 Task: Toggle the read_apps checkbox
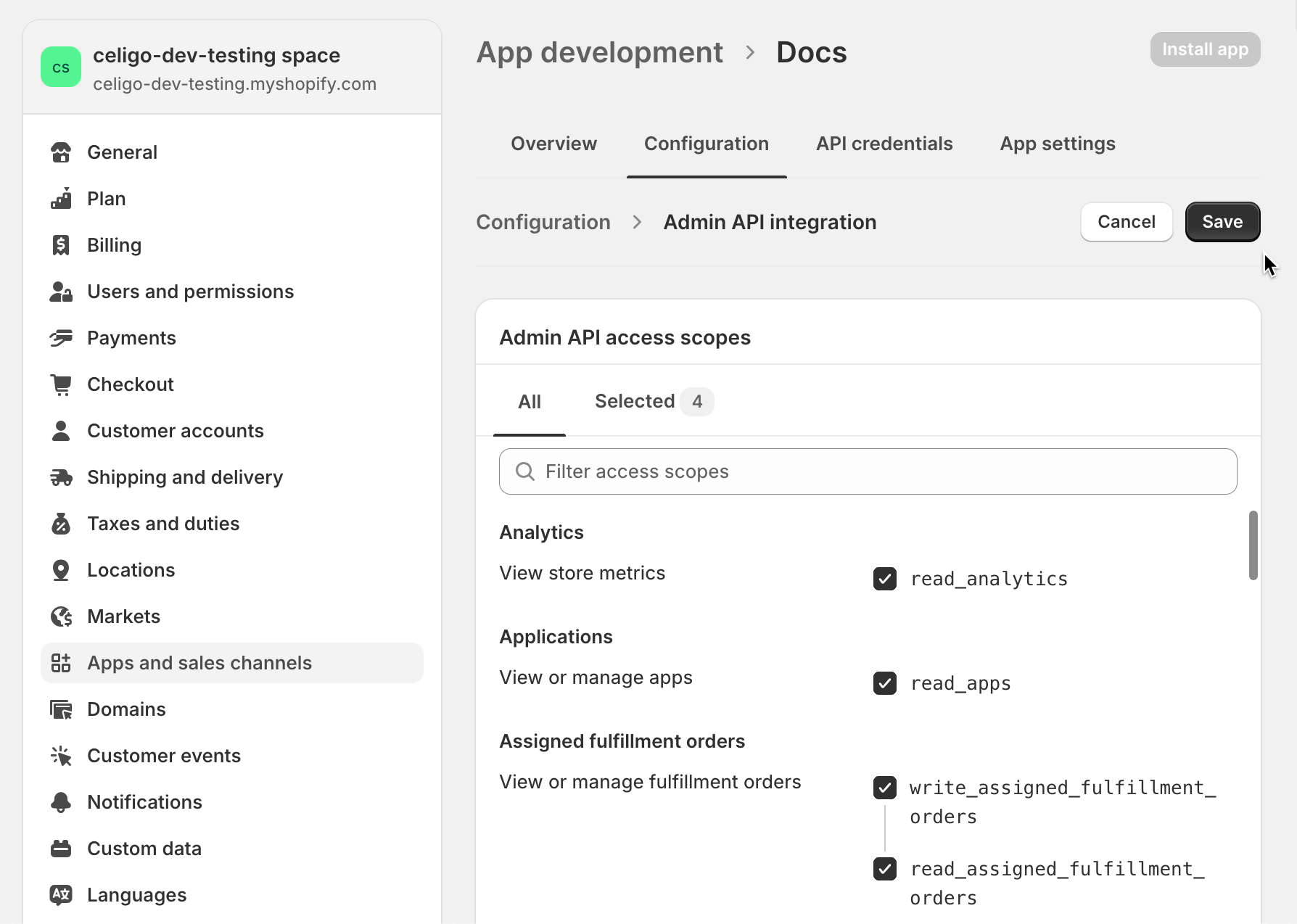[x=885, y=683]
